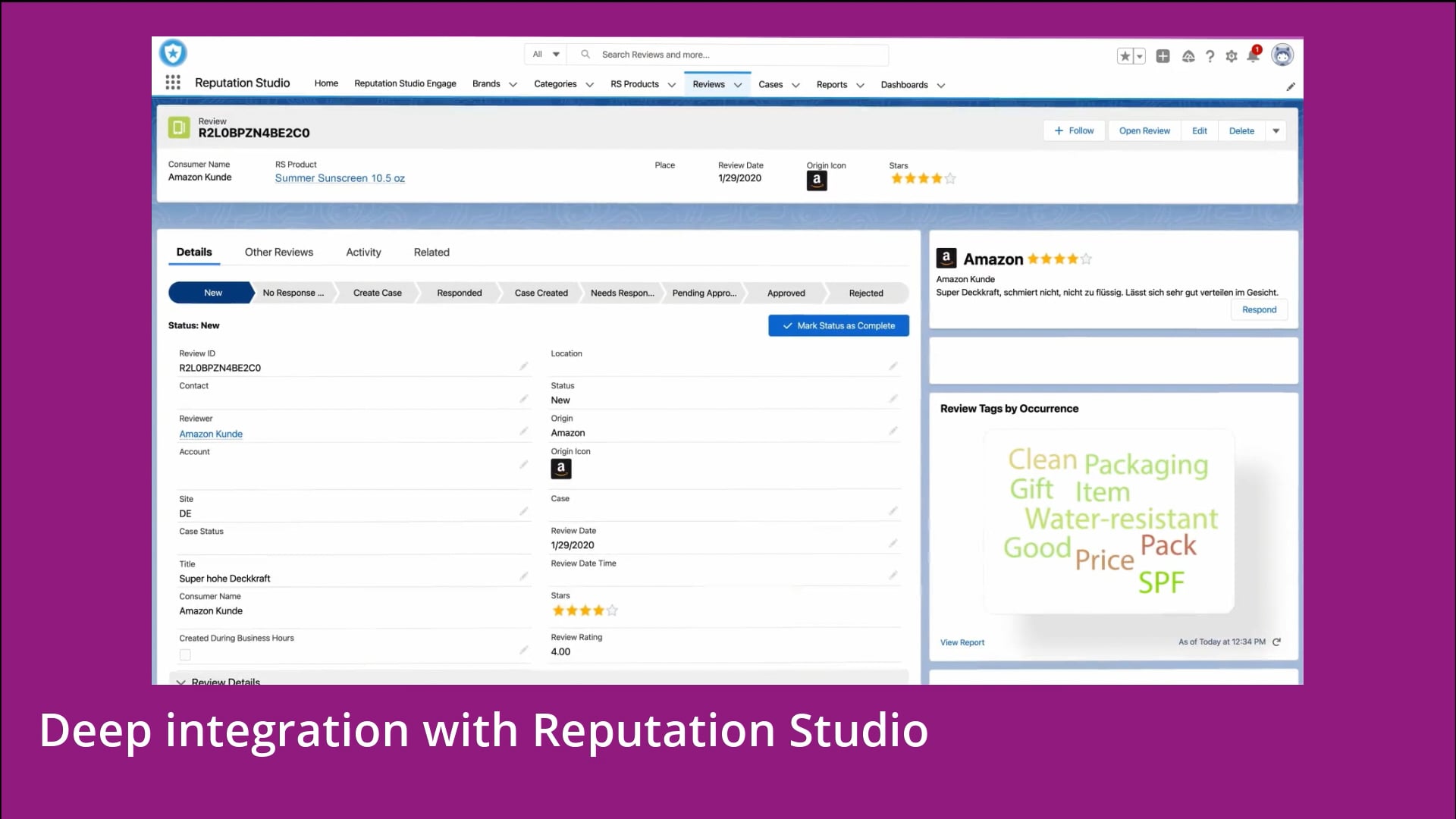Open the Favorites star icon
1456x819 pixels.
[x=1125, y=56]
